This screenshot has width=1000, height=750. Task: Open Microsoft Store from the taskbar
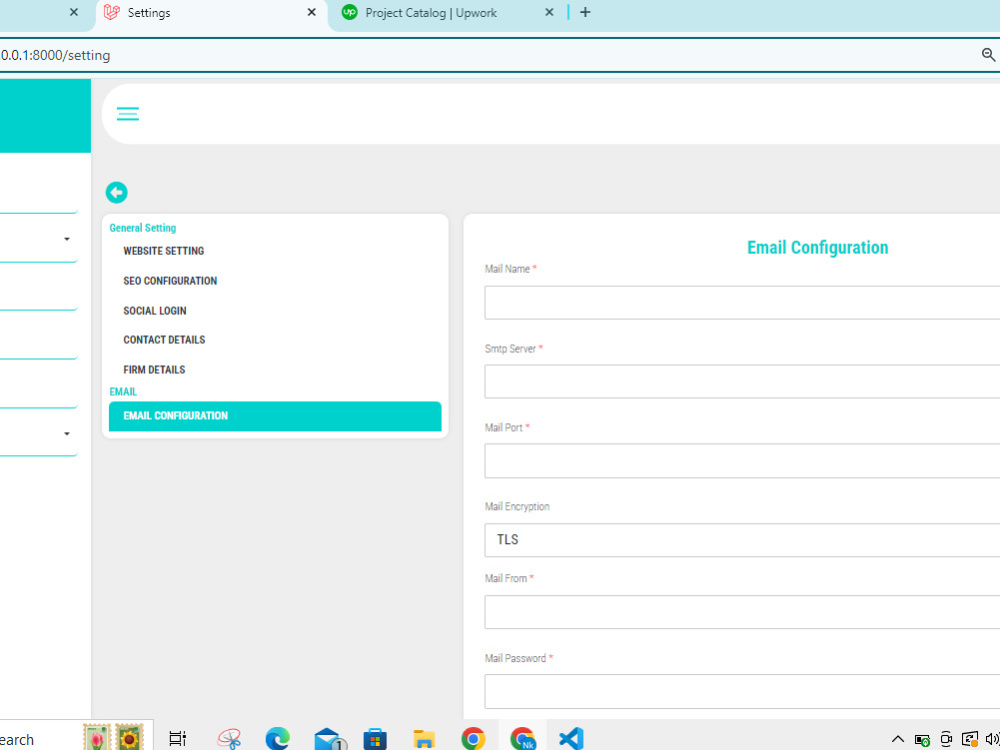coord(375,739)
